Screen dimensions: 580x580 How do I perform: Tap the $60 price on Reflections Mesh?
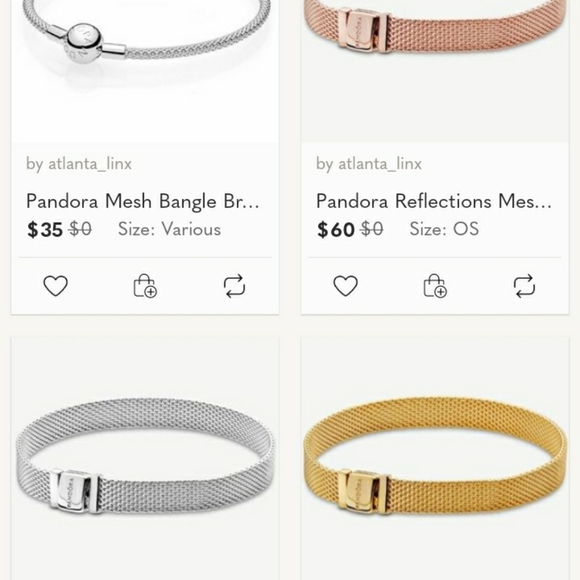[335, 229]
